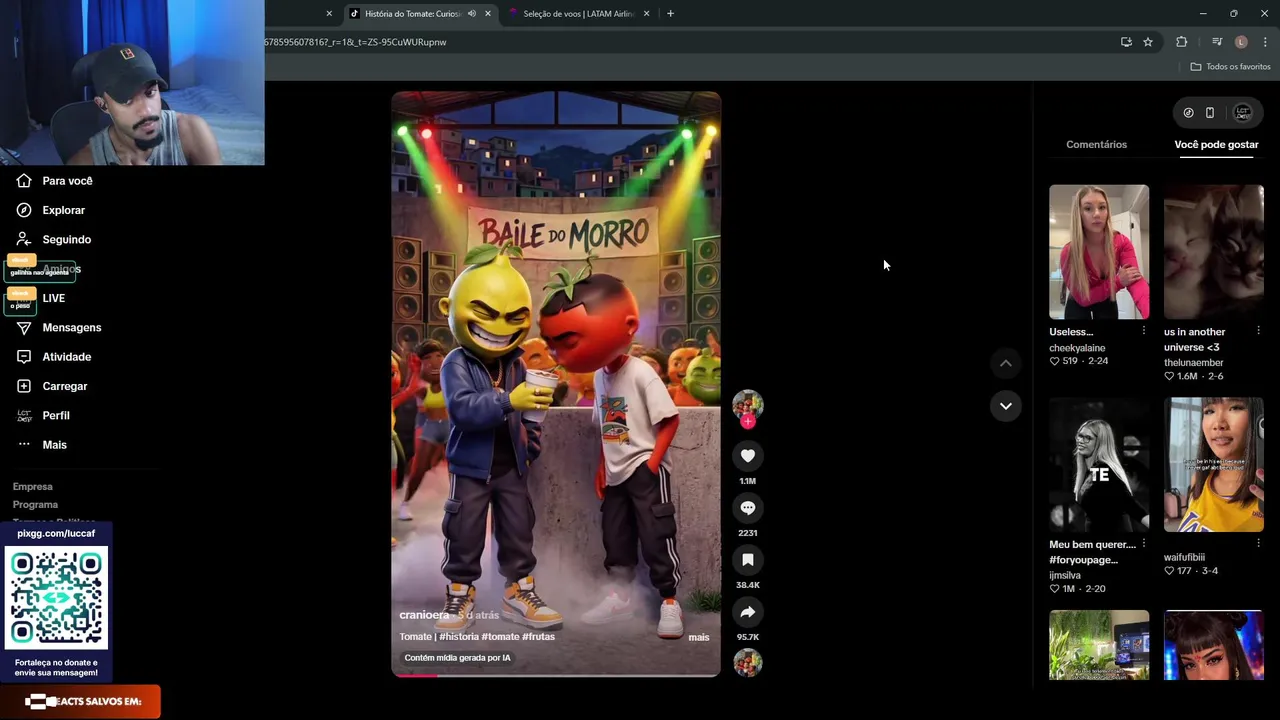Expand video caption with mais
The width and height of the screenshot is (1280, 720).
tap(698, 637)
